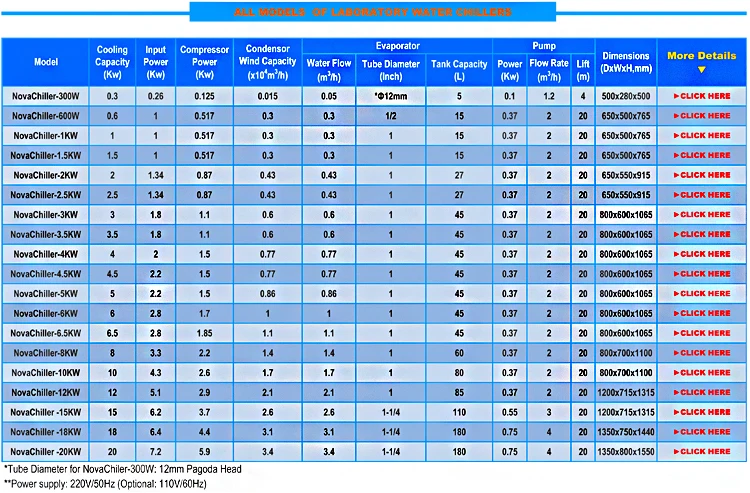
Task: Open CLICK HERE link for NovaChiller -18KW
Action: tap(702, 432)
